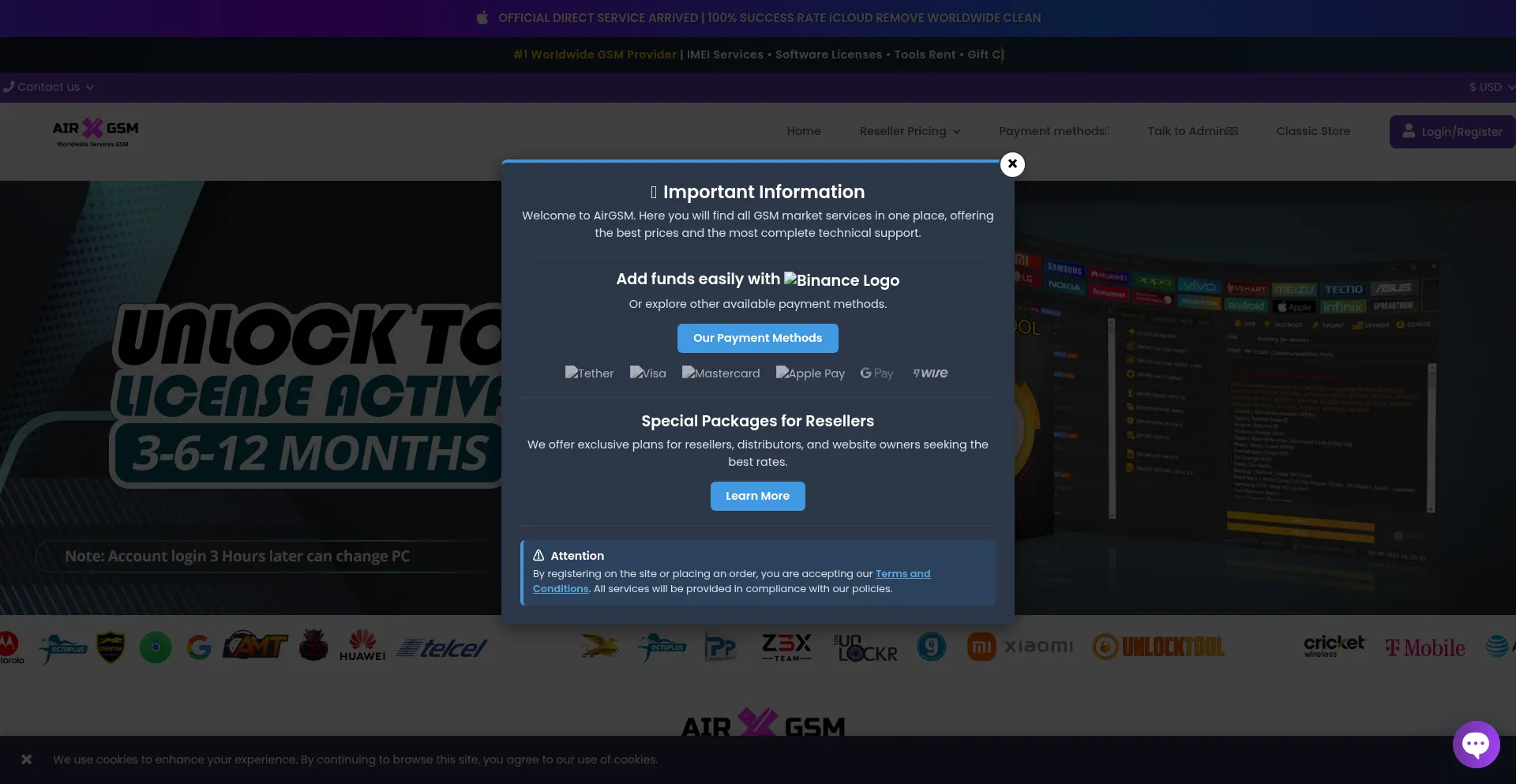The image size is (1516, 784).
Task: Dismiss the cookie notice with X
Action: tap(26, 760)
